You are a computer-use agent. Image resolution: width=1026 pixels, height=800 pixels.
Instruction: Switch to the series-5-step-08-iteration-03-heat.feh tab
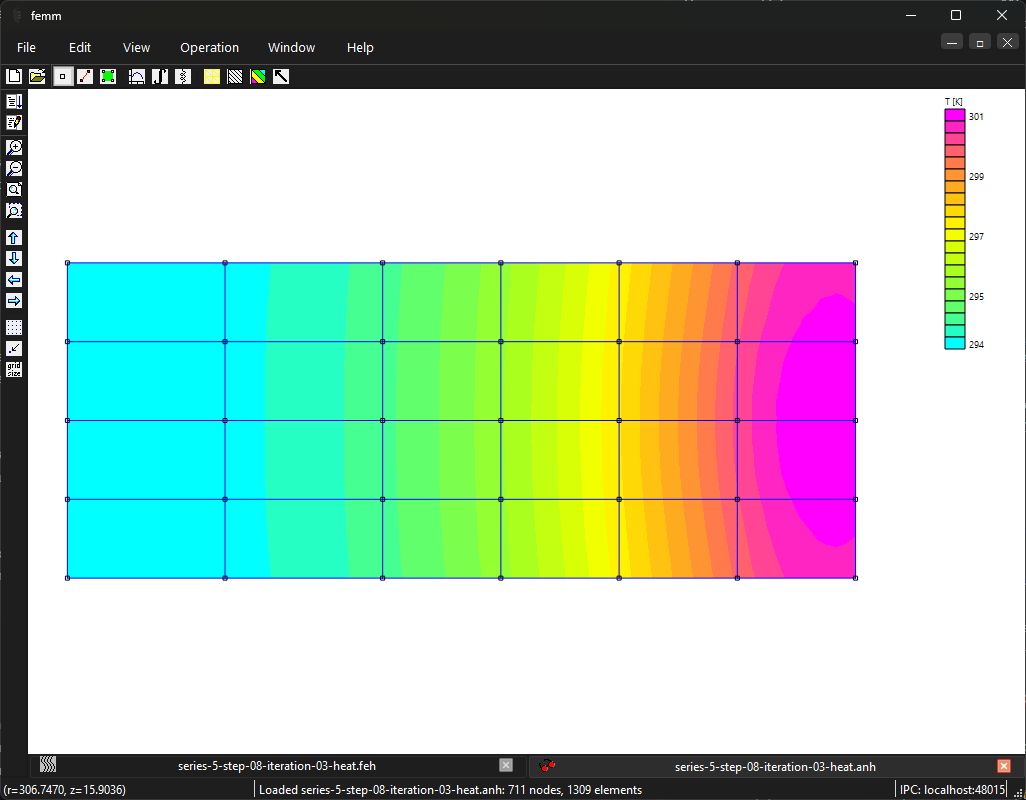276,766
